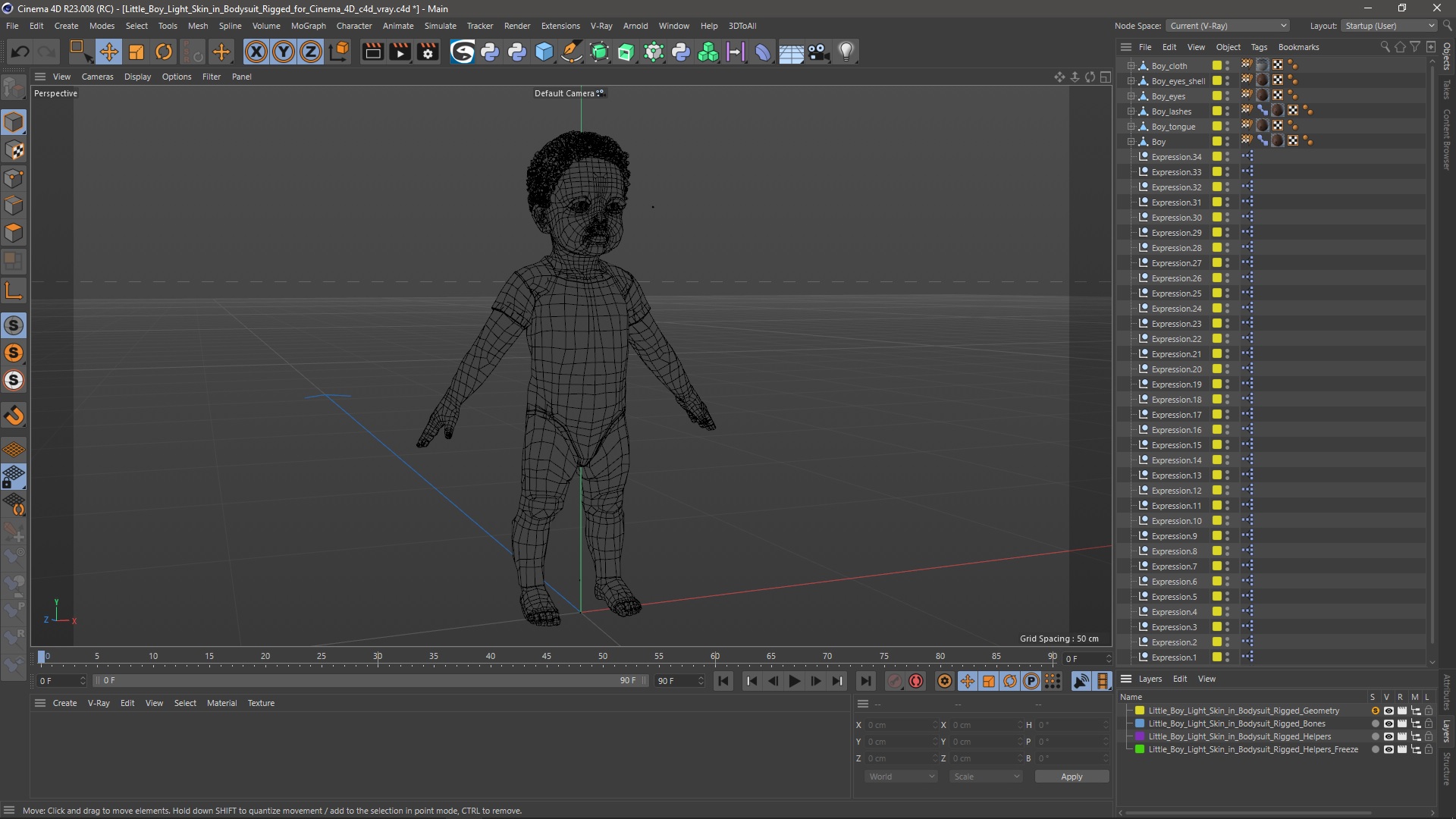Open the Node Space dropdown
Image resolution: width=1456 pixels, height=819 pixels.
[x=1228, y=26]
